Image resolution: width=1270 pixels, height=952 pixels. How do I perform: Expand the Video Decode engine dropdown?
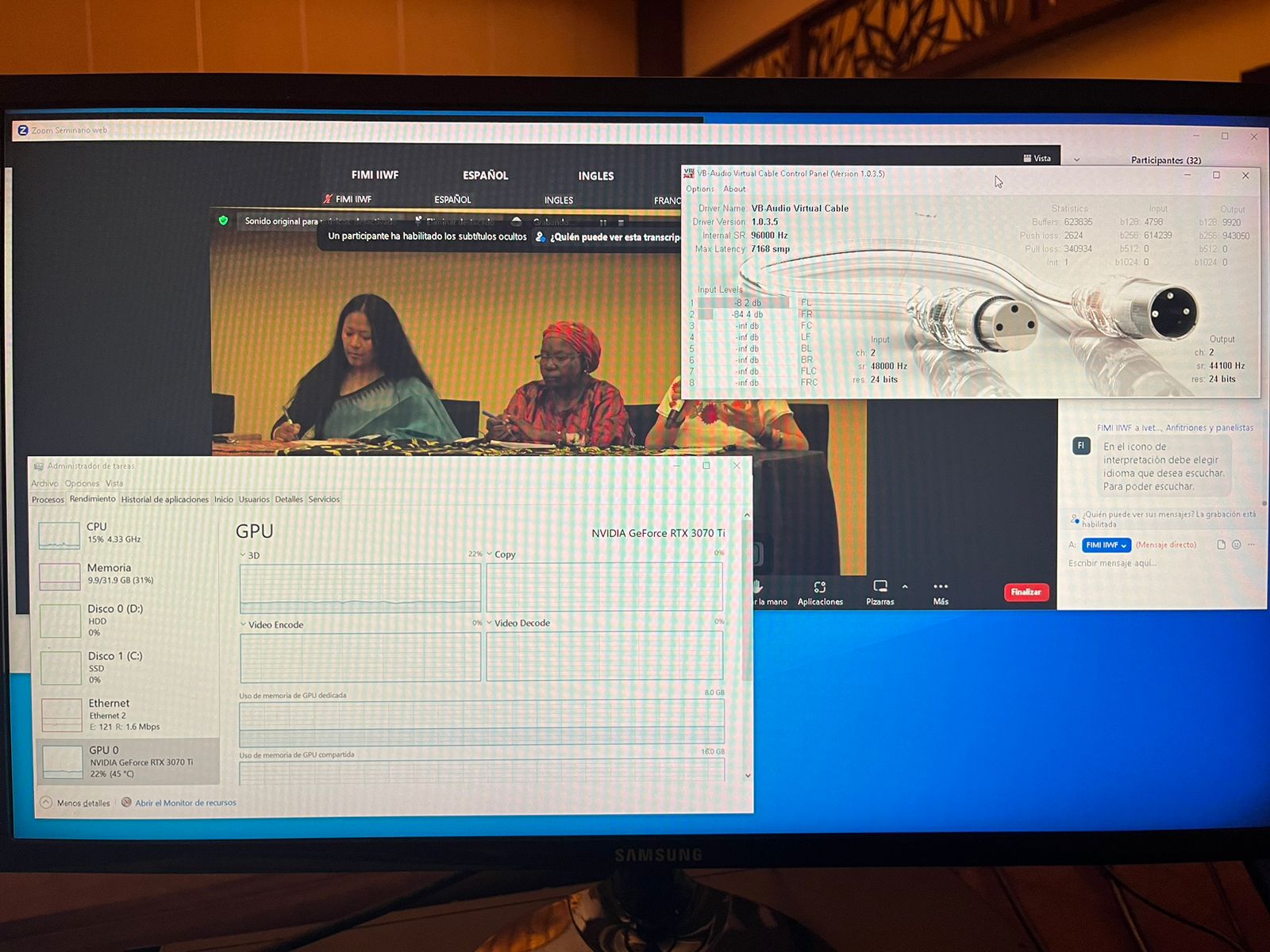490,623
